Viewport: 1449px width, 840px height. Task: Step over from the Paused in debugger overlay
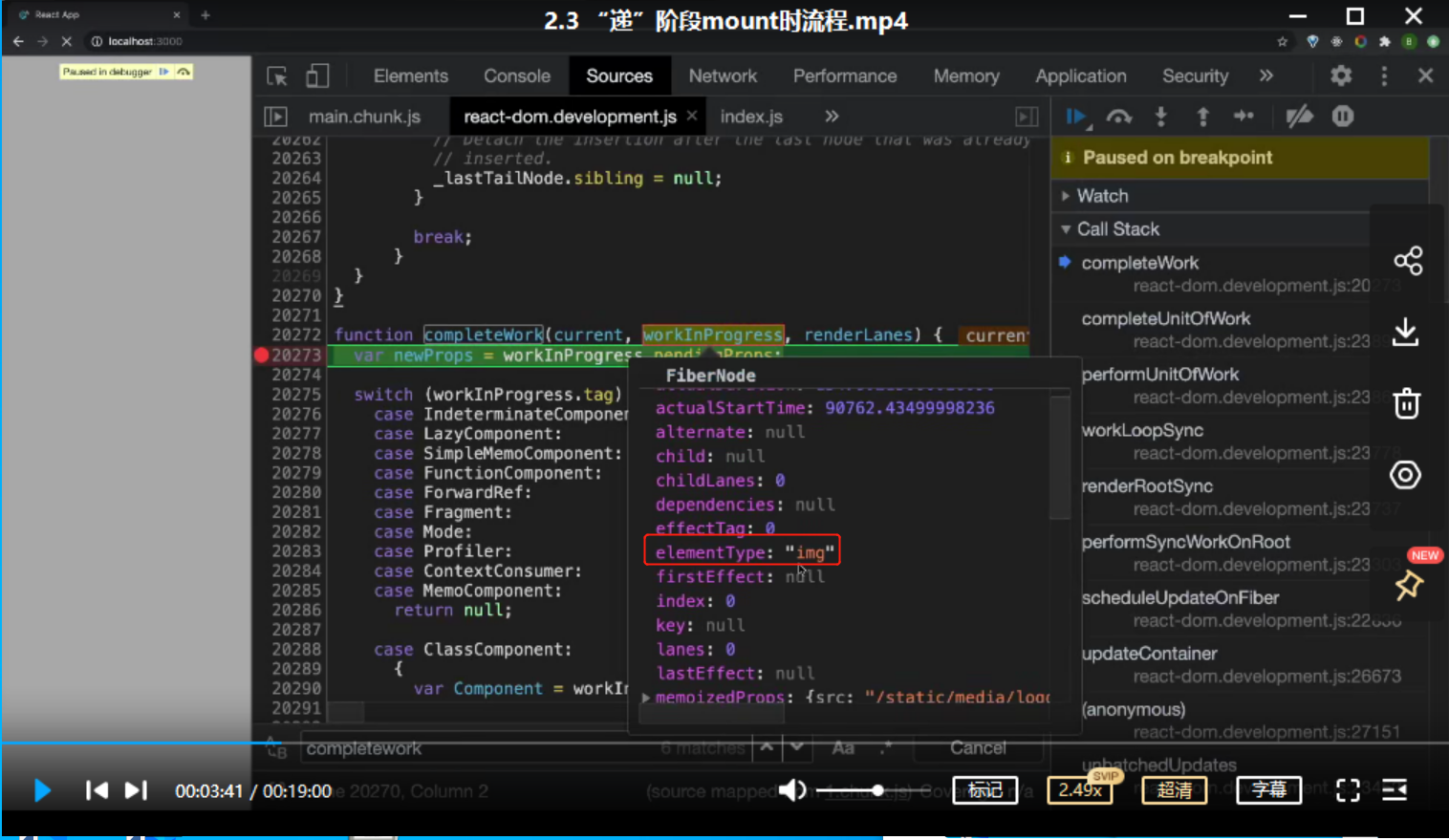coord(184,72)
